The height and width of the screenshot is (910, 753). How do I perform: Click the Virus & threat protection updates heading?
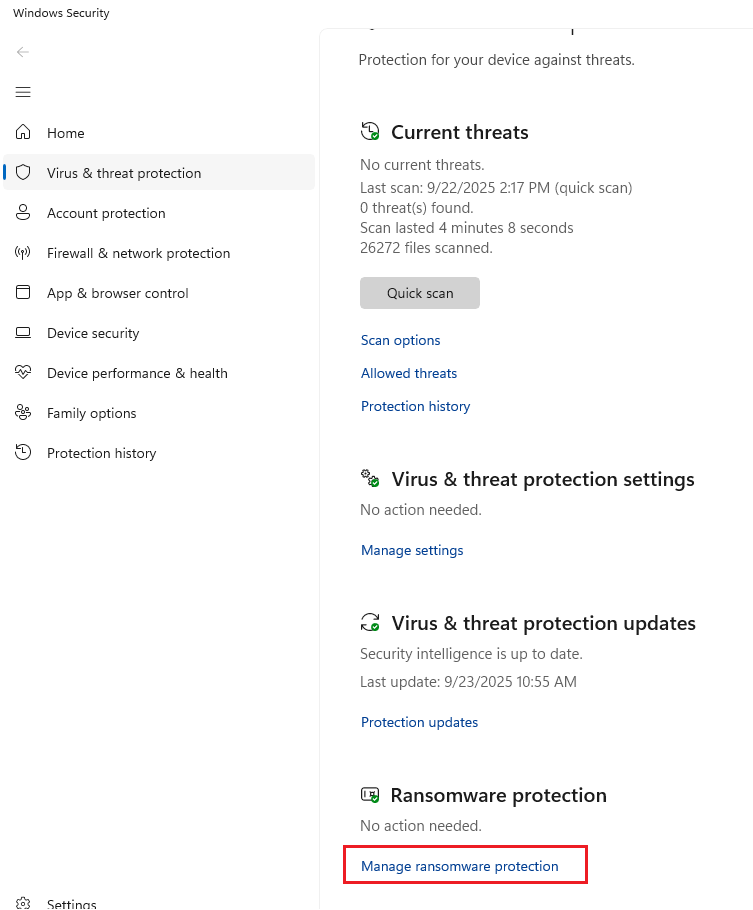[543, 623]
